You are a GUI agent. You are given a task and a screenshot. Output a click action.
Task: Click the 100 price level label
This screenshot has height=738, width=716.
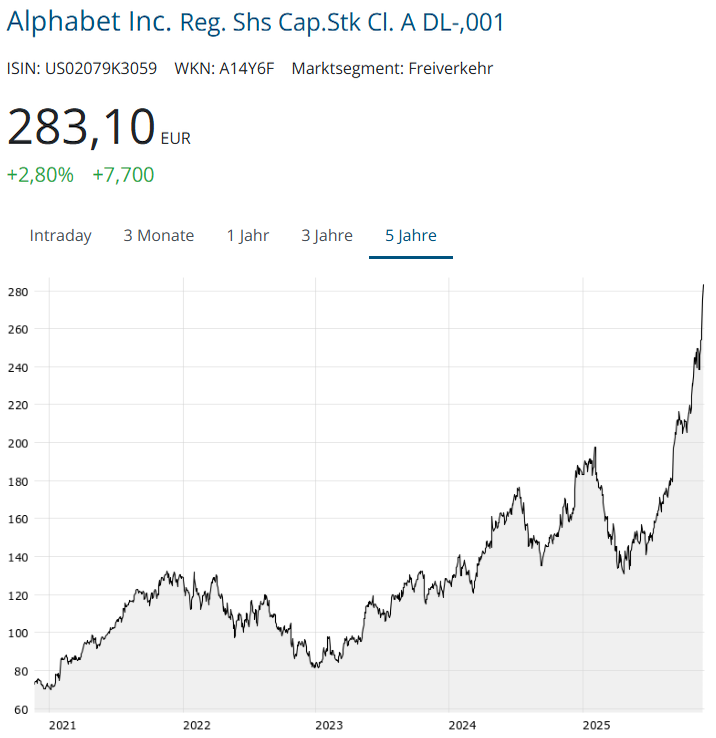(x=19, y=633)
